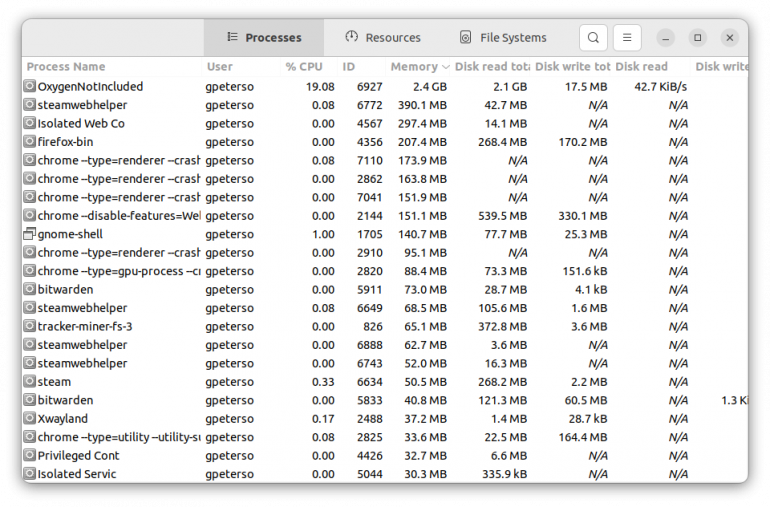Sort by the % CPU column header
770x507 pixels.
point(309,67)
